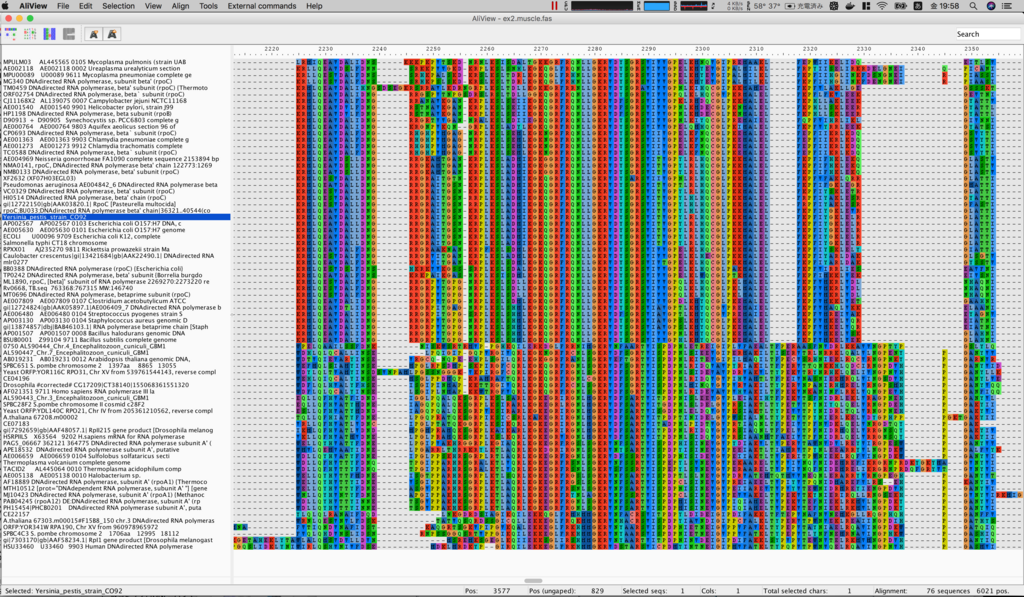The width and height of the screenshot is (1024, 597).
Task: Click the blue and green columns toolbar icon
Action: (50, 33)
